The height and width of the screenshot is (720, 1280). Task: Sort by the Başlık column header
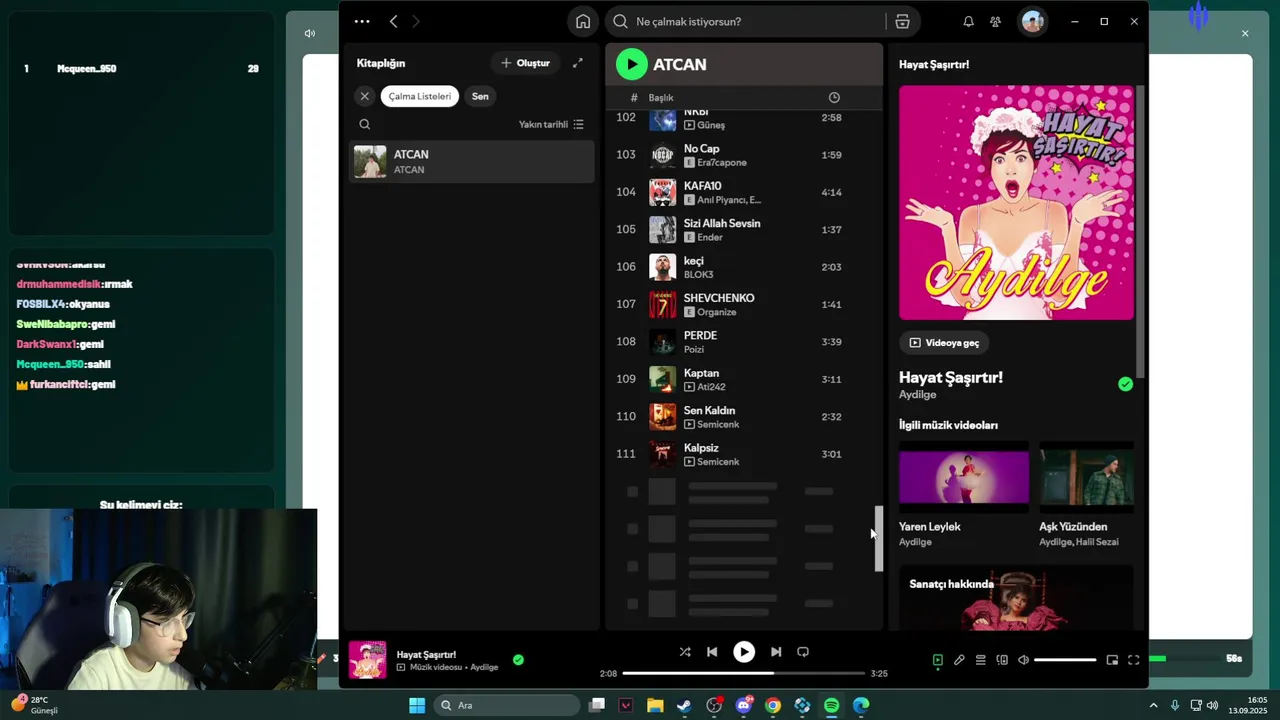tap(661, 97)
